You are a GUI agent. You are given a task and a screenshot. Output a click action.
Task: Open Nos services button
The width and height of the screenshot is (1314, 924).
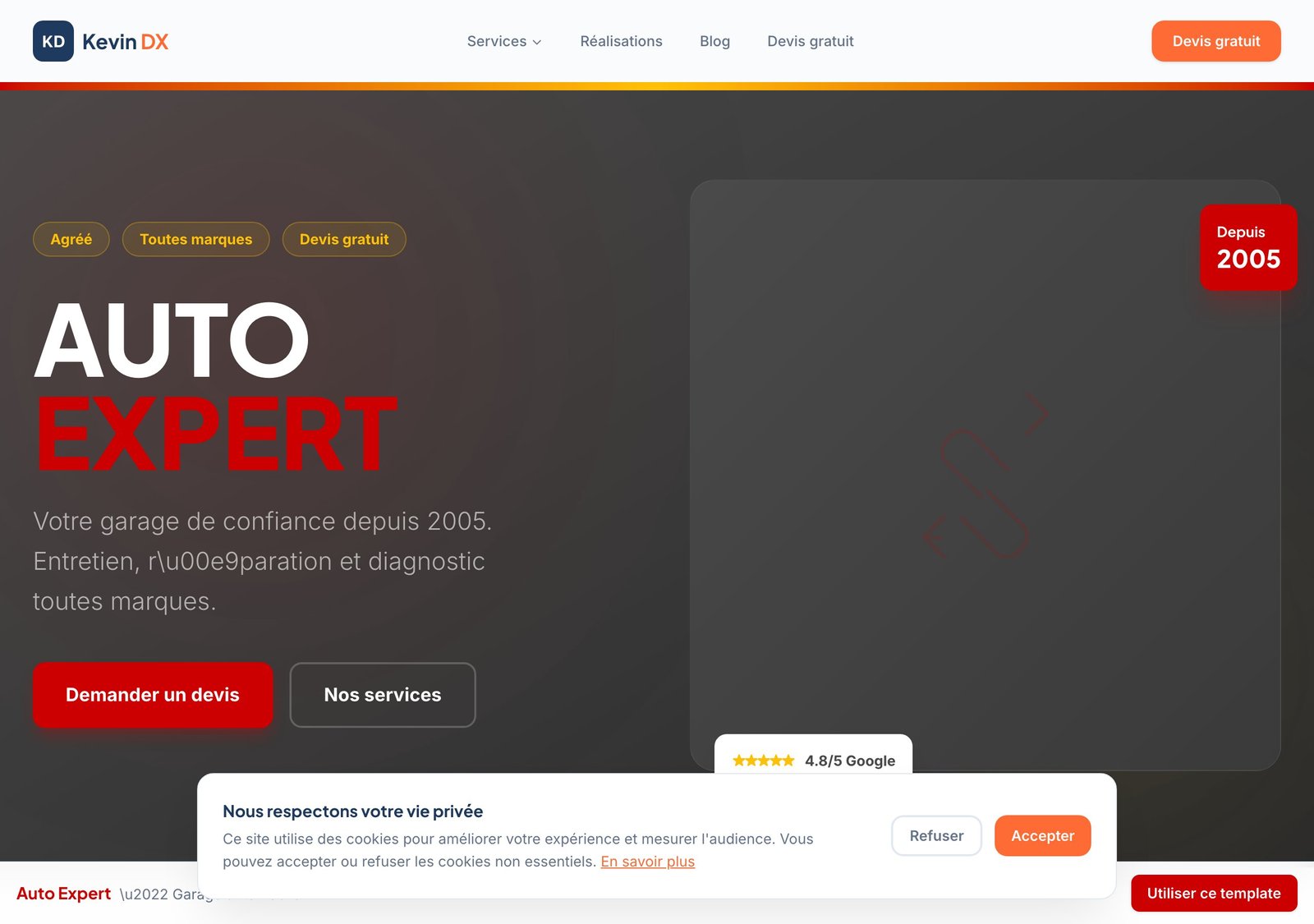(383, 695)
